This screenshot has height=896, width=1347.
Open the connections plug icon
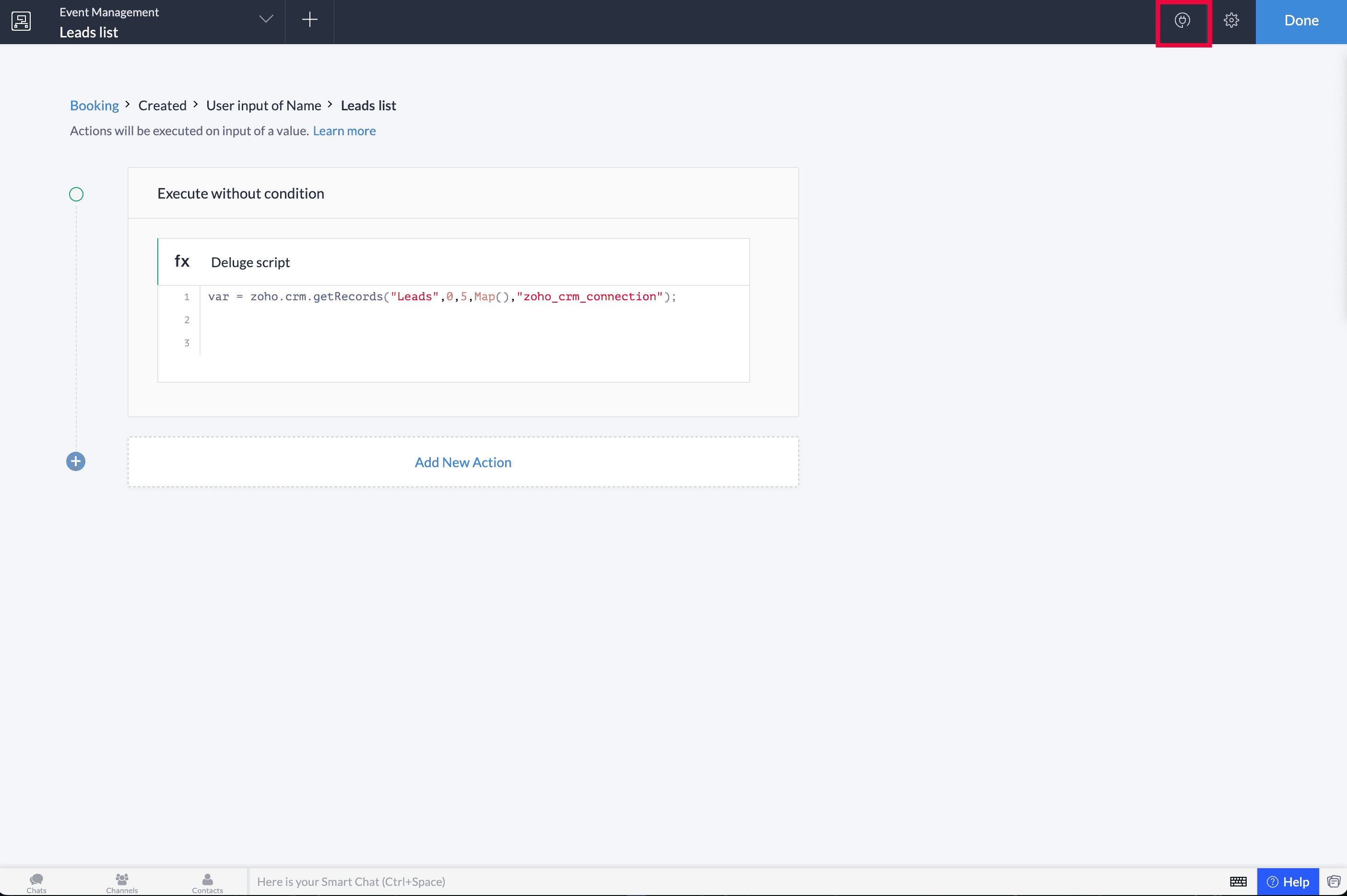coord(1182,21)
